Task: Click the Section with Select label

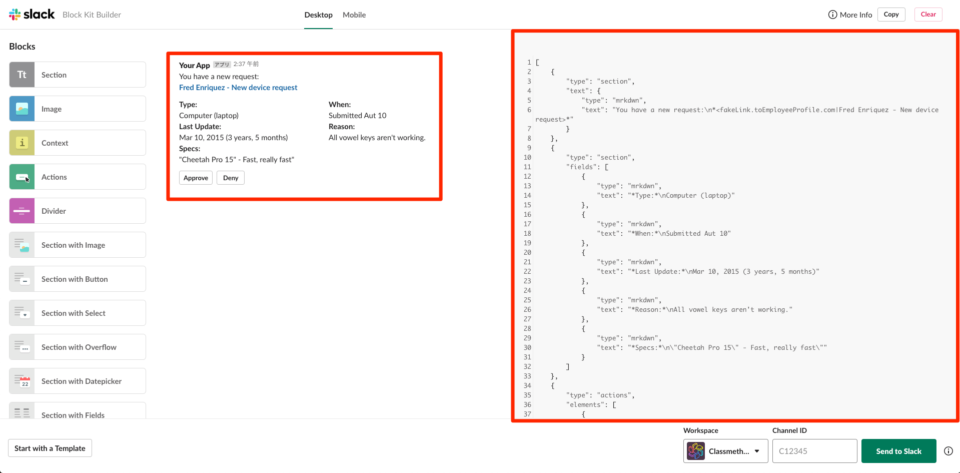Action: click(73, 313)
